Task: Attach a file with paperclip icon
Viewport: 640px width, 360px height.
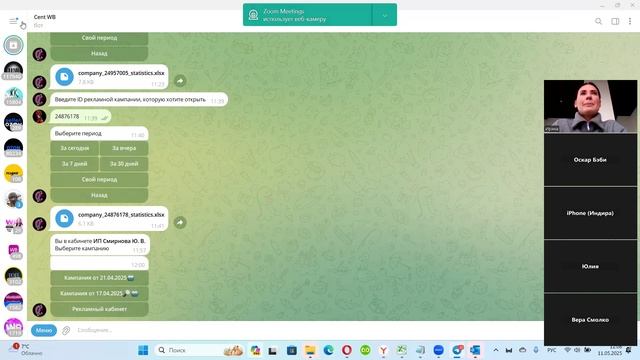Action: (66, 330)
